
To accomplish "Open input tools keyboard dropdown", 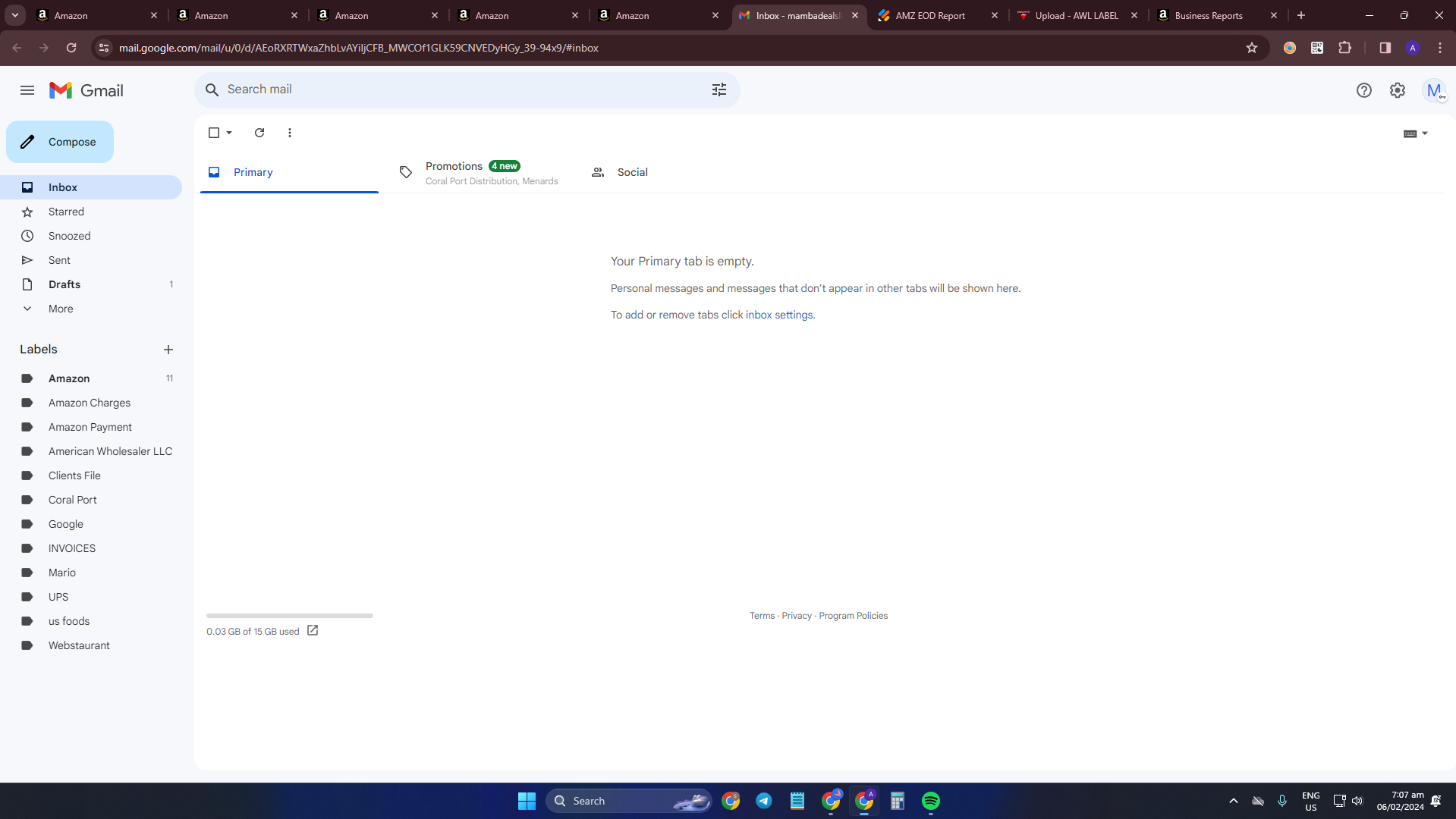I will click(1416, 133).
